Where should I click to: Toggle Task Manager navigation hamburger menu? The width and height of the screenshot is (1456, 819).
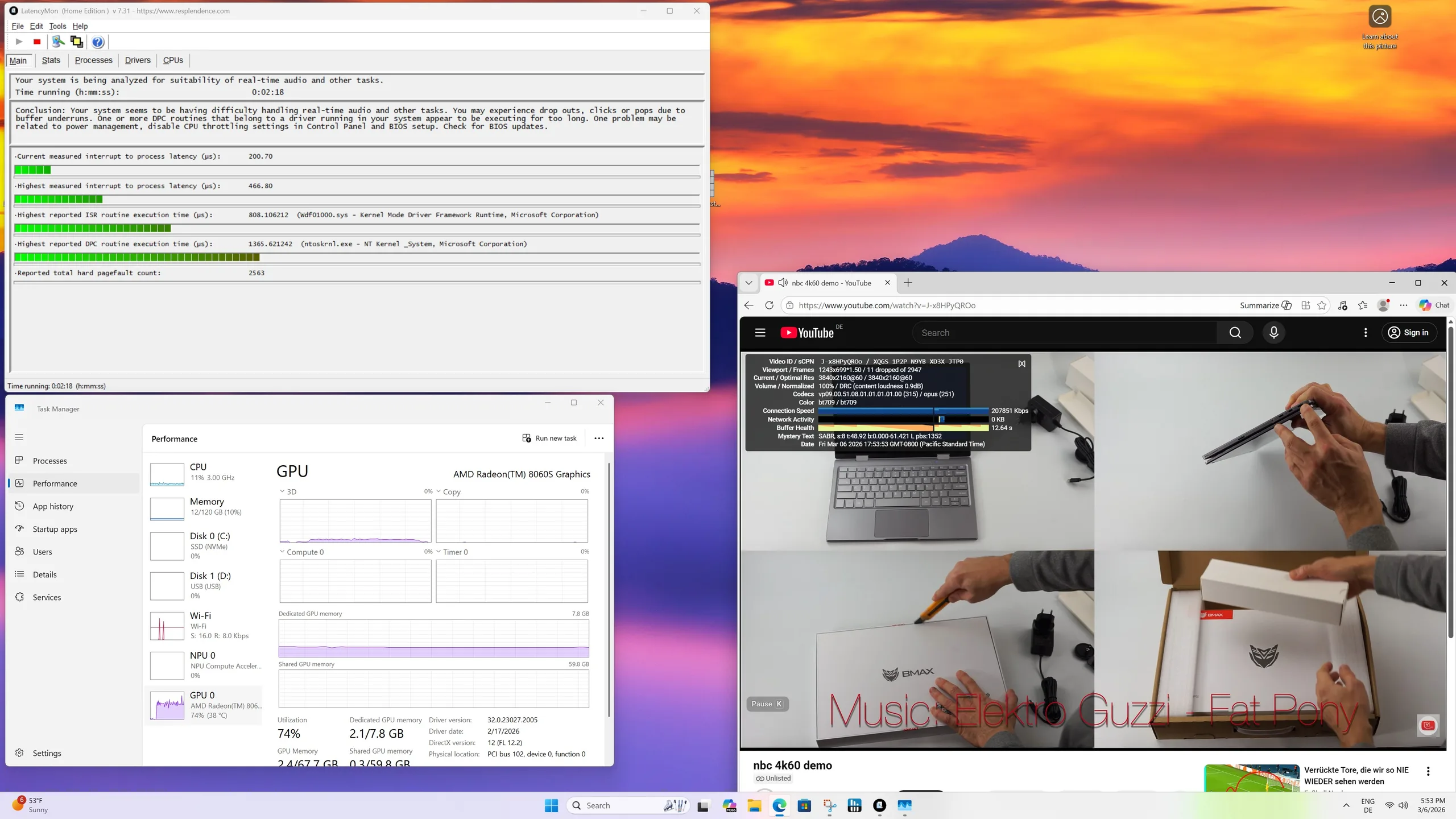click(x=19, y=437)
